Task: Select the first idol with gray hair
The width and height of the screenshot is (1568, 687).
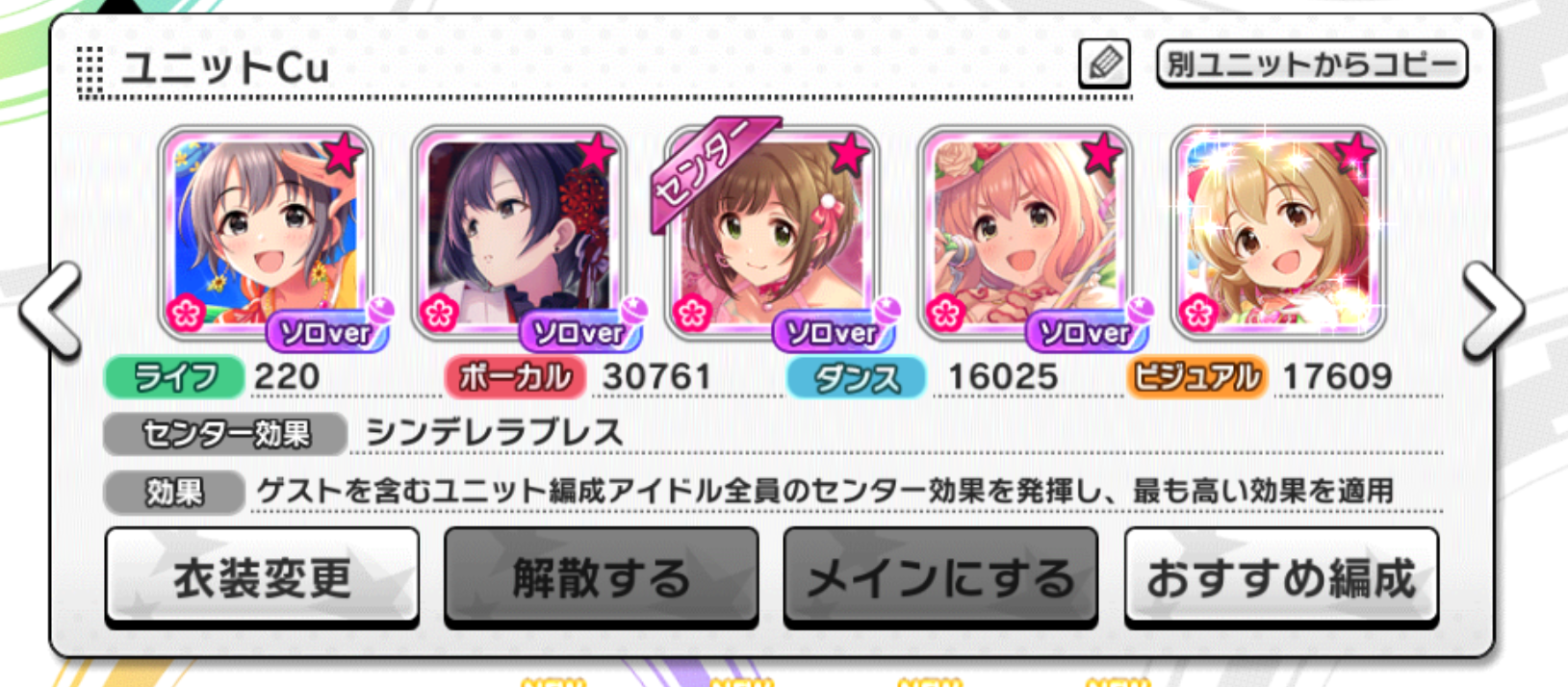Action: (x=266, y=233)
